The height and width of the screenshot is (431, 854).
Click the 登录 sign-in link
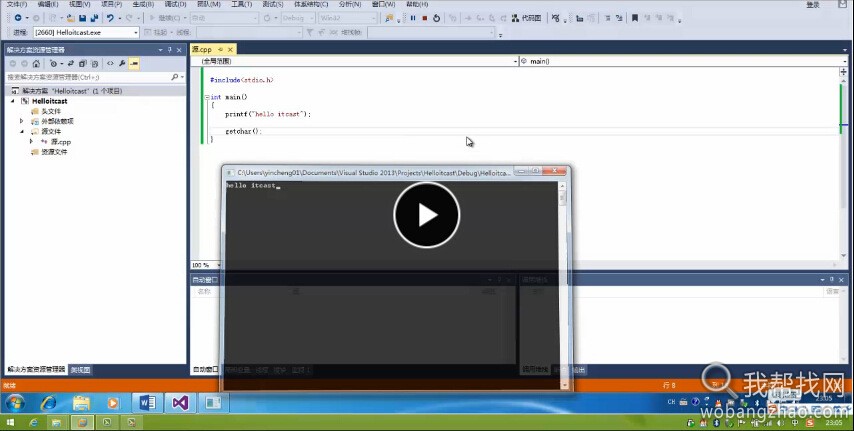click(x=813, y=4)
